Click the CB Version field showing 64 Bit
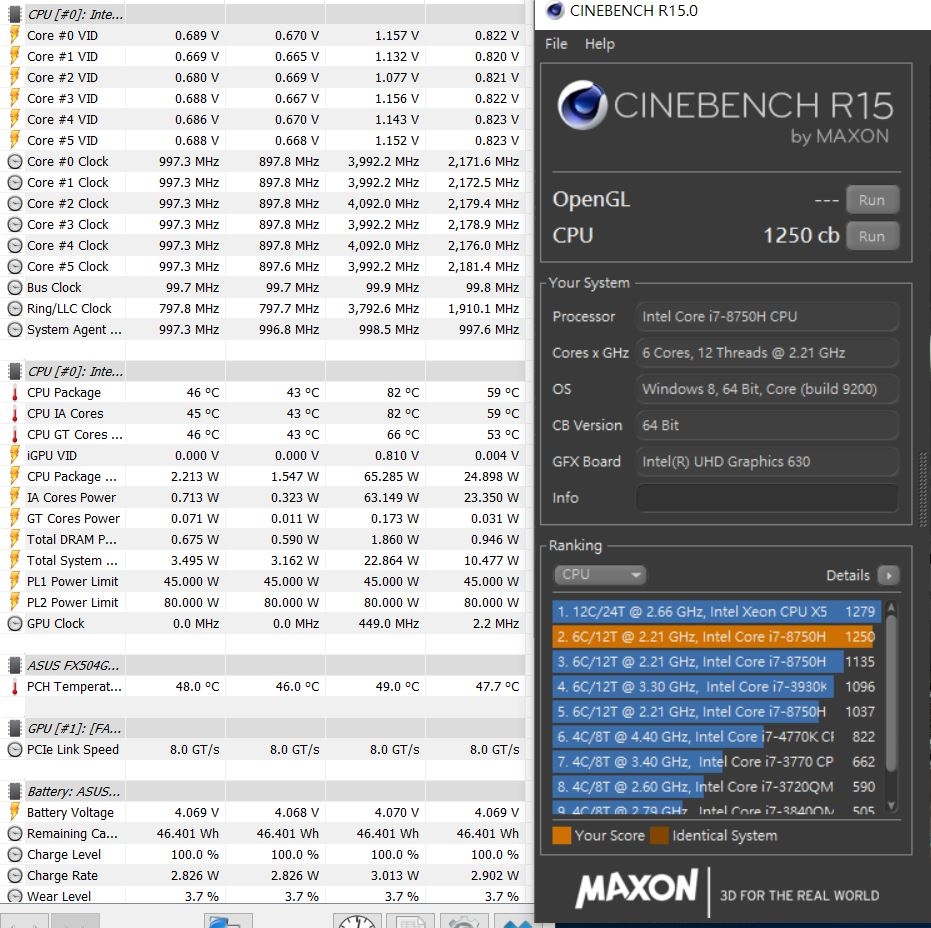Screen dimensions: 931x928 767,425
